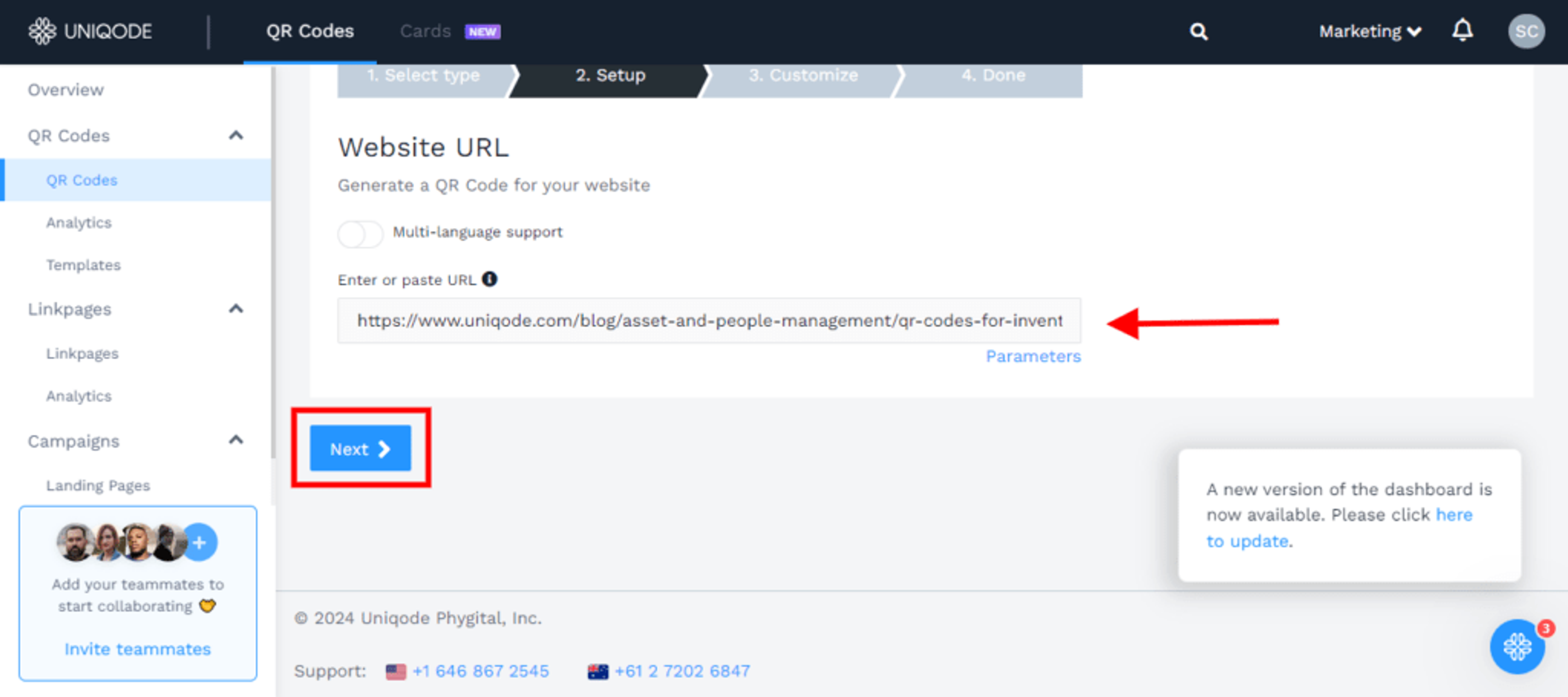The height and width of the screenshot is (697, 1568).
Task: Focus the Enter or paste URL field
Action: coord(709,320)
